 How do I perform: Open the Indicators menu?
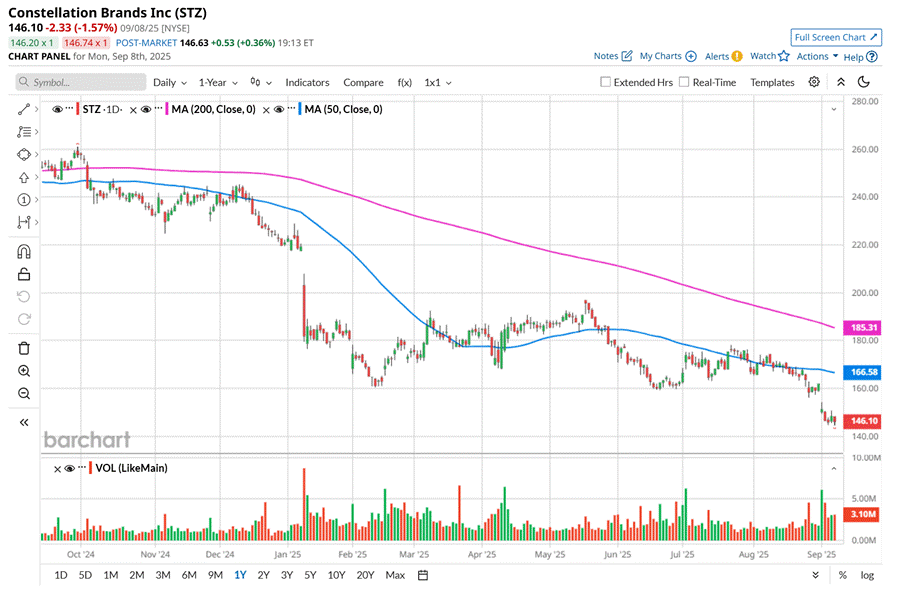pyautogui.click(x=307, y=82)
